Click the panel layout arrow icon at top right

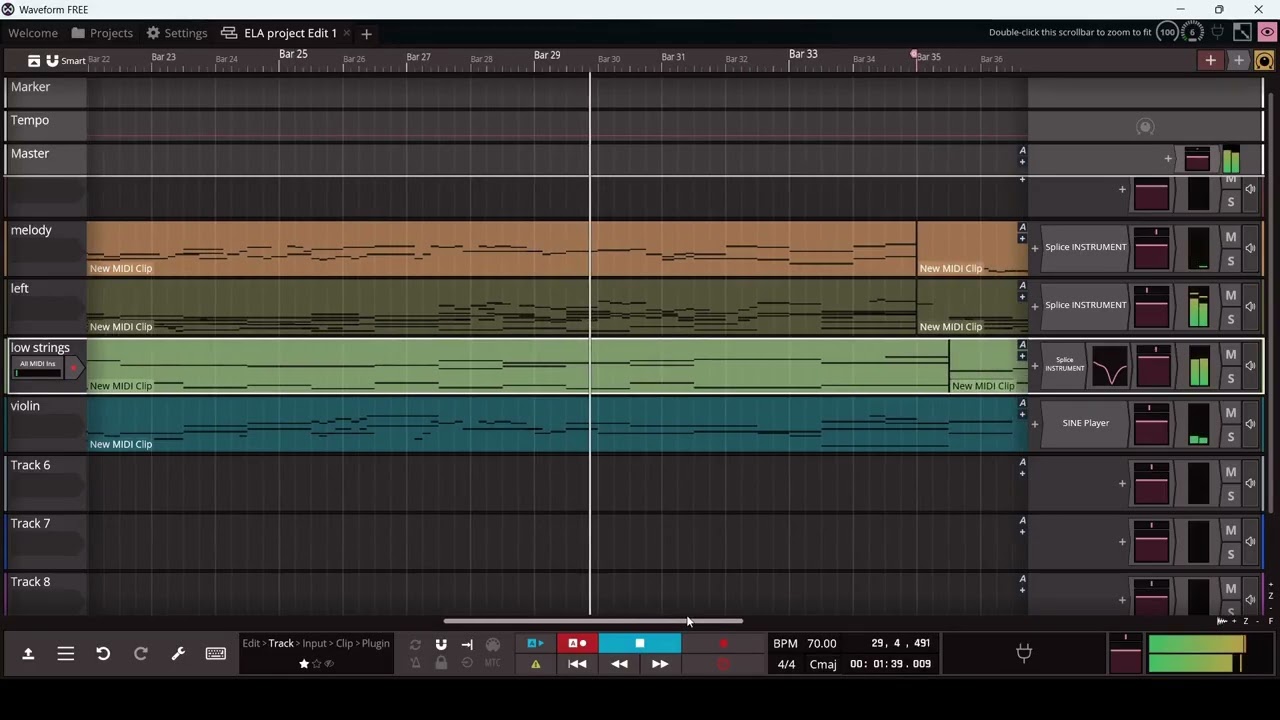(x=1242, y=33)
